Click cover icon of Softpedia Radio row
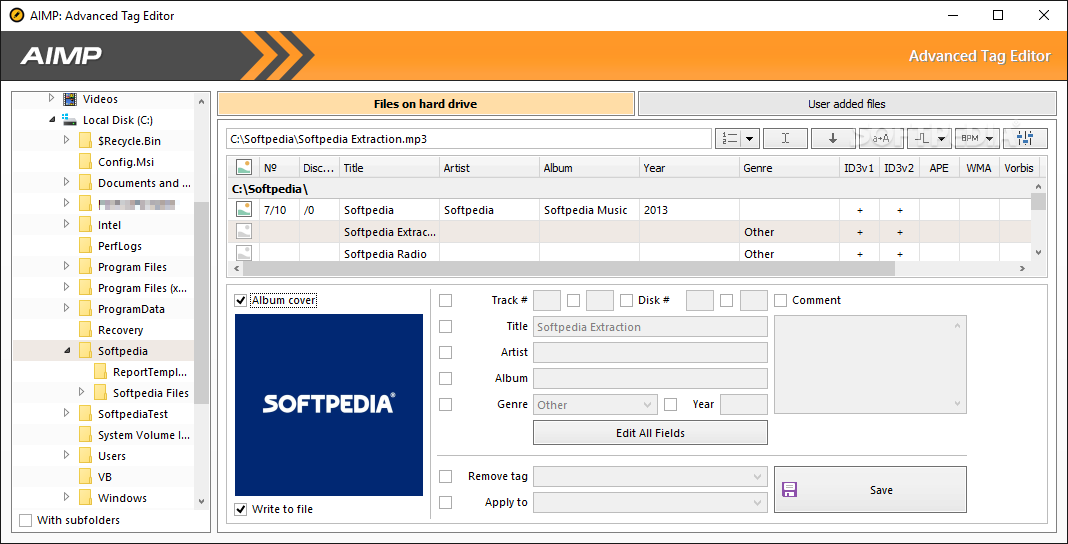 pyautogui.click(x=244, y=253)
